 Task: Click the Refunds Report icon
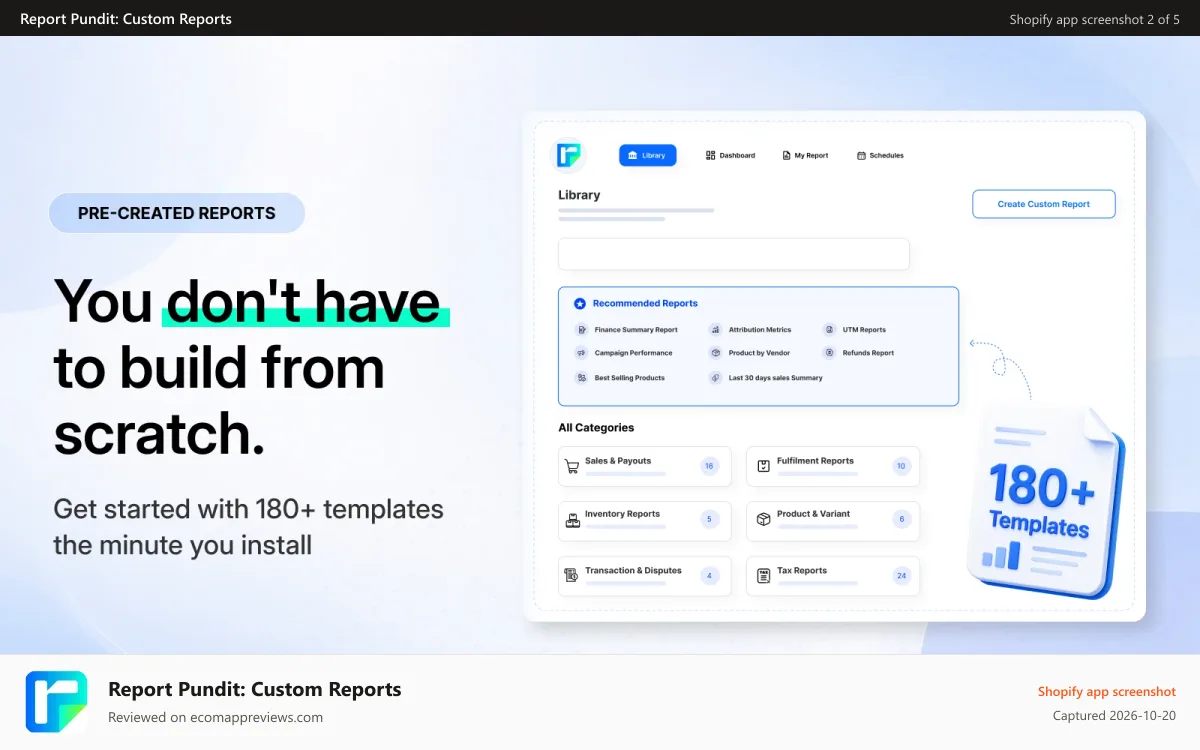pyautogui.click(x=829, y=353)
